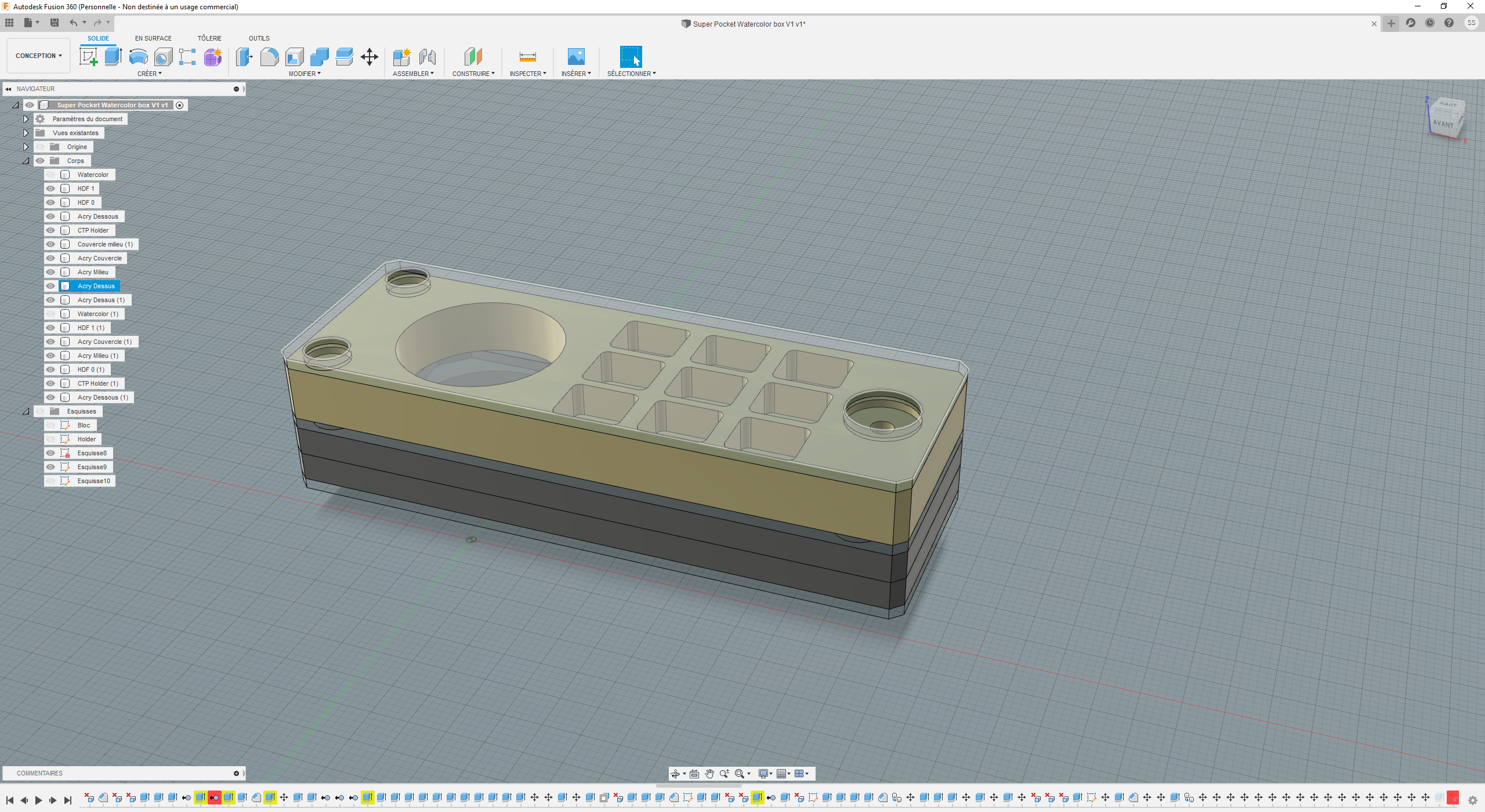Open the MODIFIER menu
Viewport: 1485px width, 812px height.
[305, 74]
